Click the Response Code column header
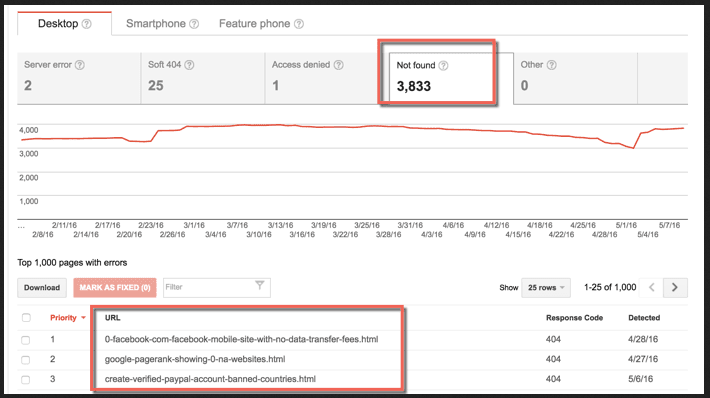This screenshot has height=398, width=710. pos(574,318)
